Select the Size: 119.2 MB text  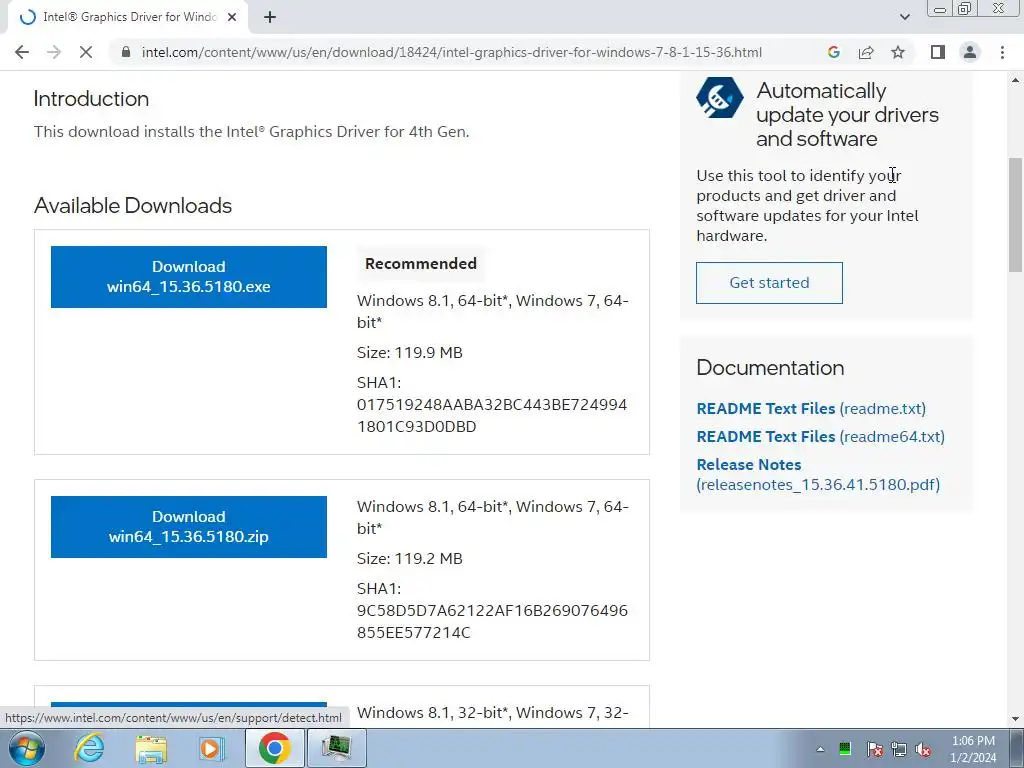(409, 558)
